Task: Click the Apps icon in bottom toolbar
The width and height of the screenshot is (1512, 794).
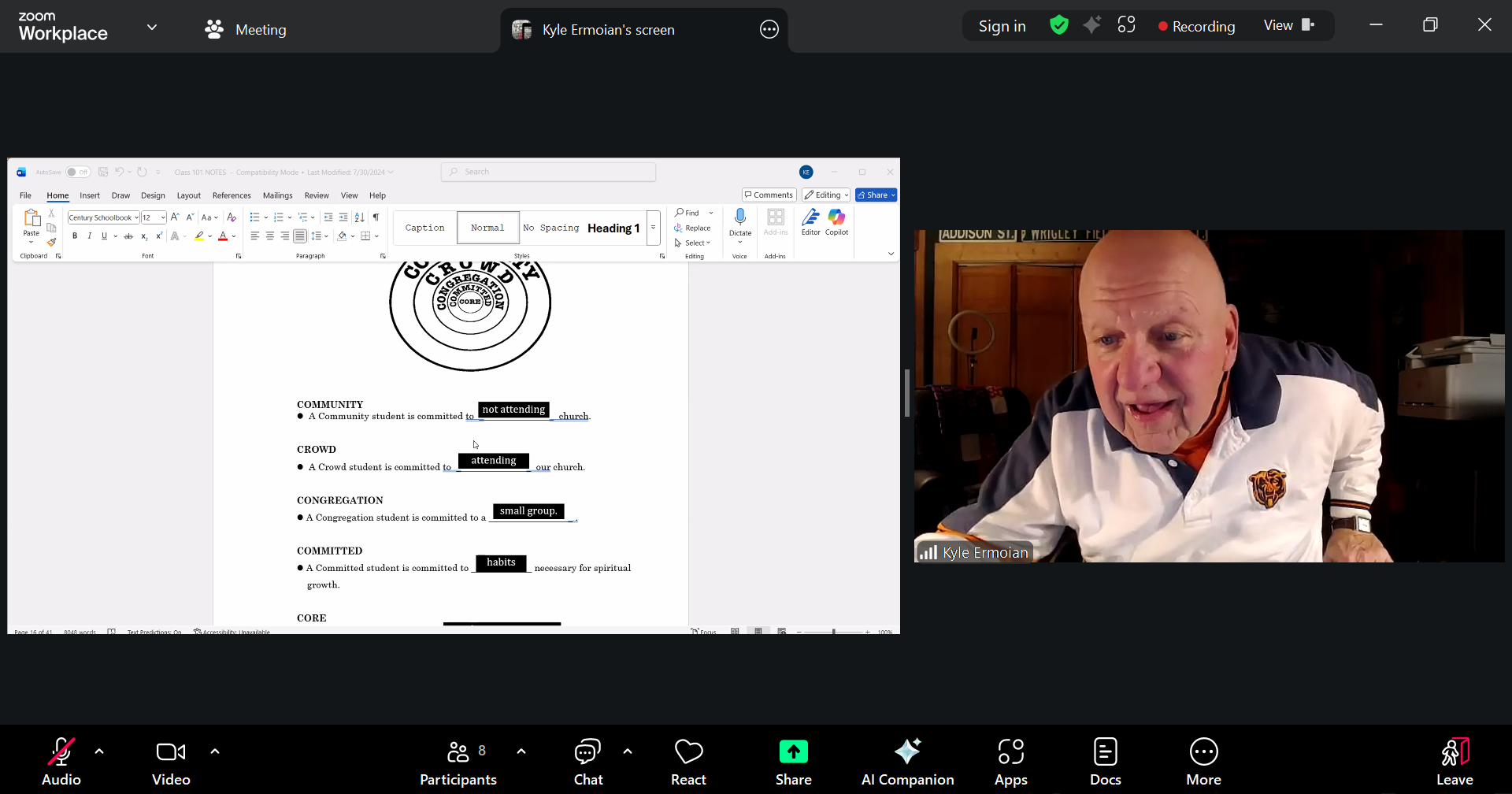Action: [1010, 762]
